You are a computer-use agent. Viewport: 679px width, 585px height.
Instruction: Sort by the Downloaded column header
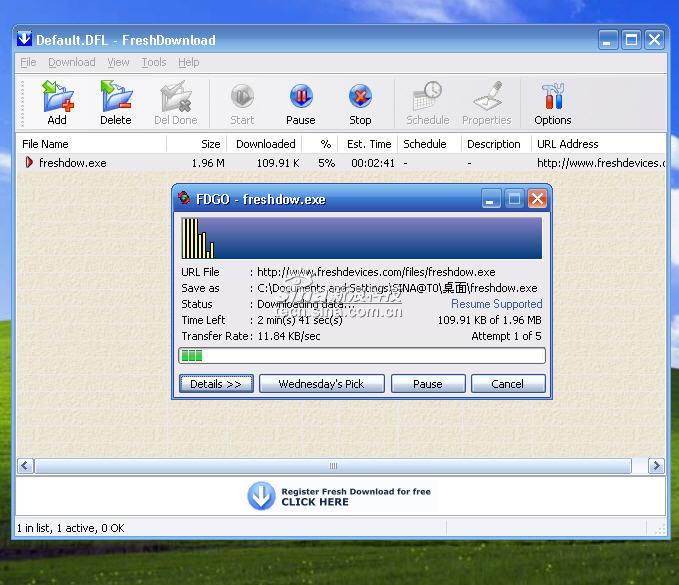point(264,144)
